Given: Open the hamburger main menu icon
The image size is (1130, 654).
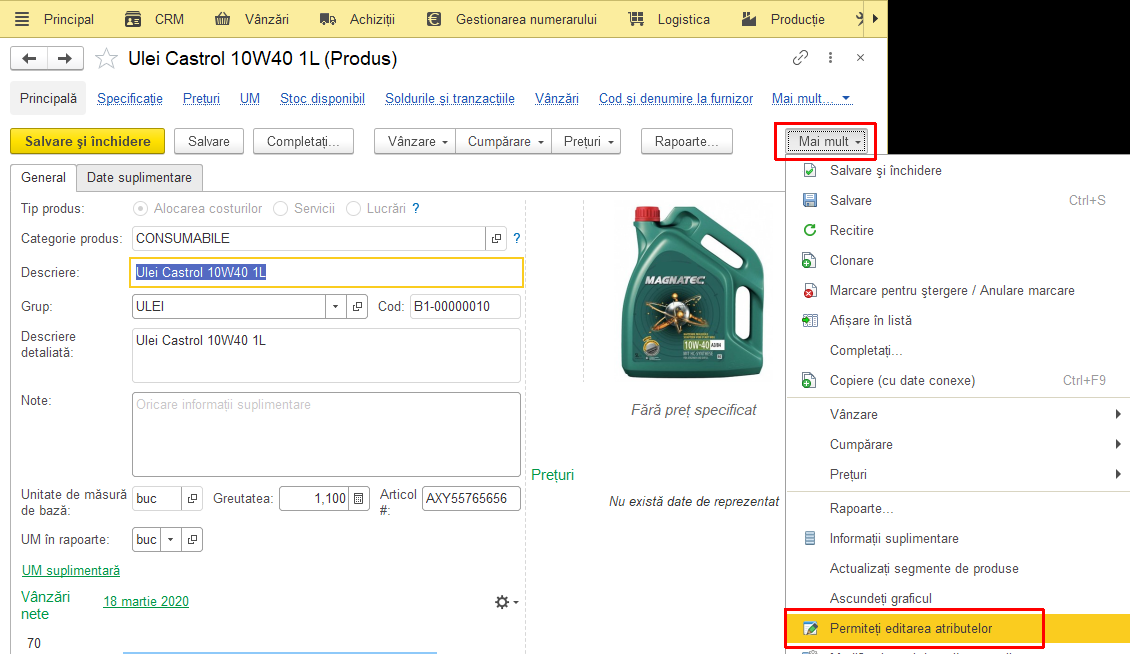Looking at the screenshot, I should 22,19.
